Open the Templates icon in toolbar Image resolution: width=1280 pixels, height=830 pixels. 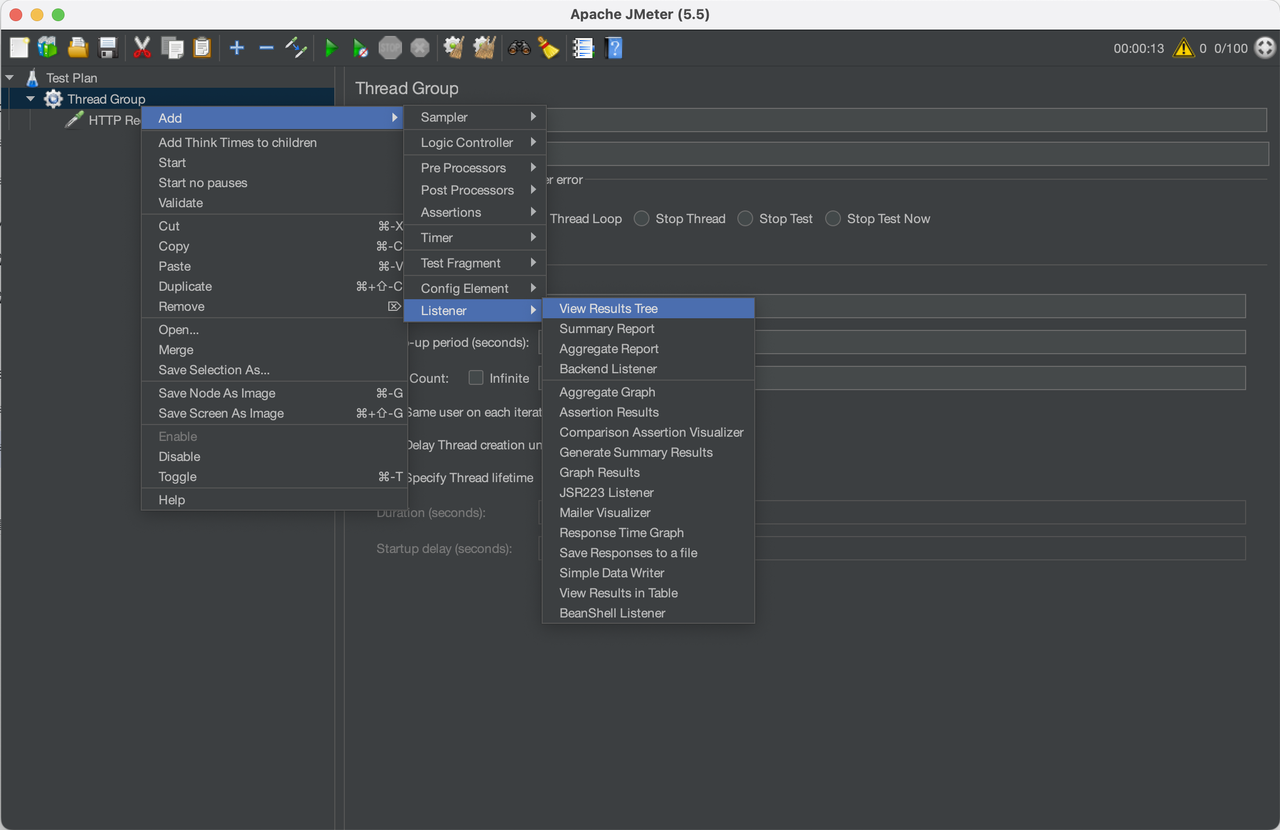48,47
